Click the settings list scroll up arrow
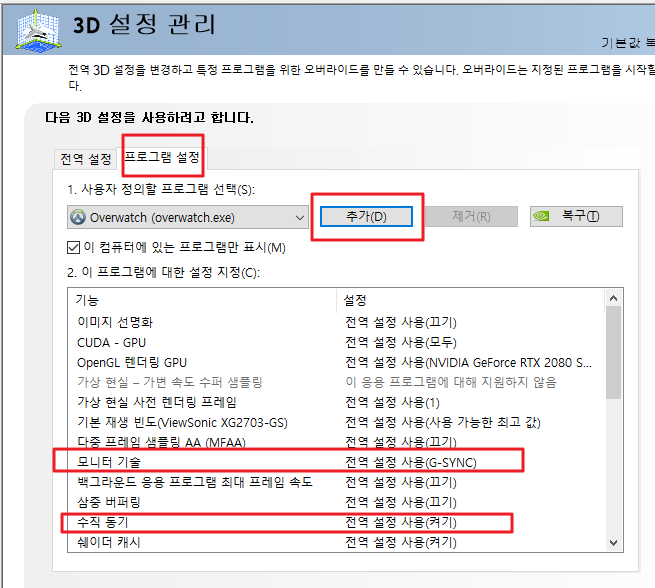This screenshot has height=588, width=655. (x=613, y=298)
